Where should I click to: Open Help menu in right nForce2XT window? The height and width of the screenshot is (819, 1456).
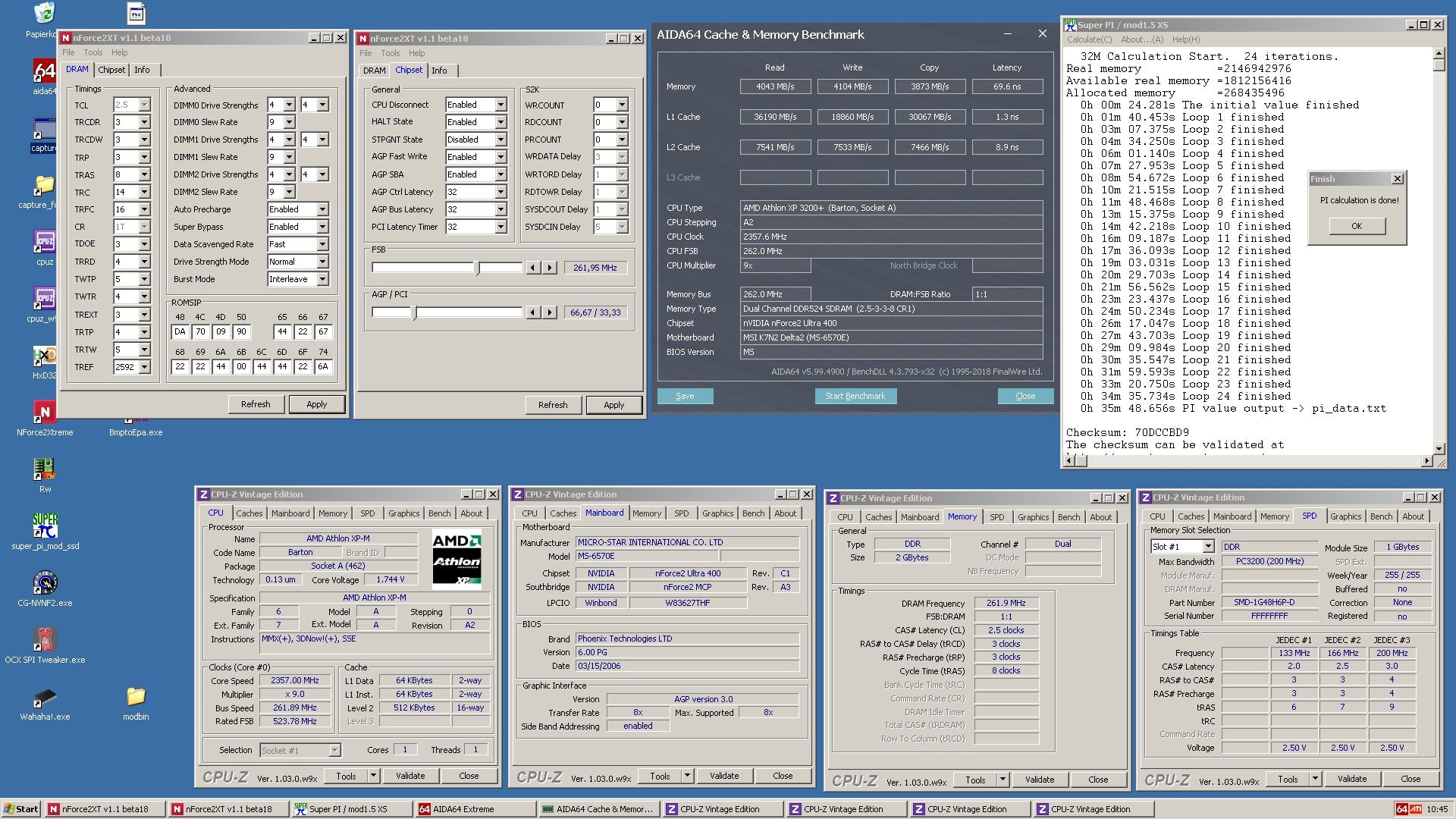click(x=417, y=53)
